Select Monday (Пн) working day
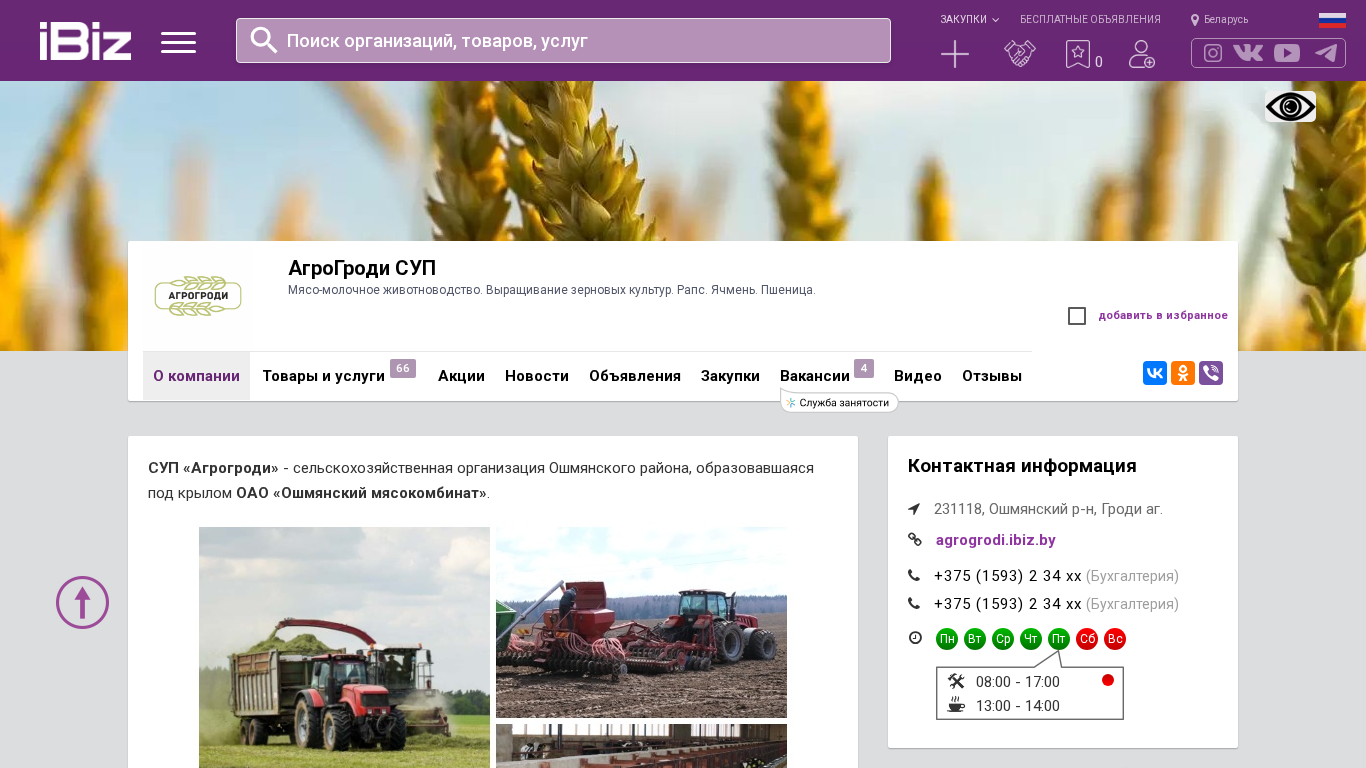The height and width of the screenshot is (768, 1366). coord(947,639)
